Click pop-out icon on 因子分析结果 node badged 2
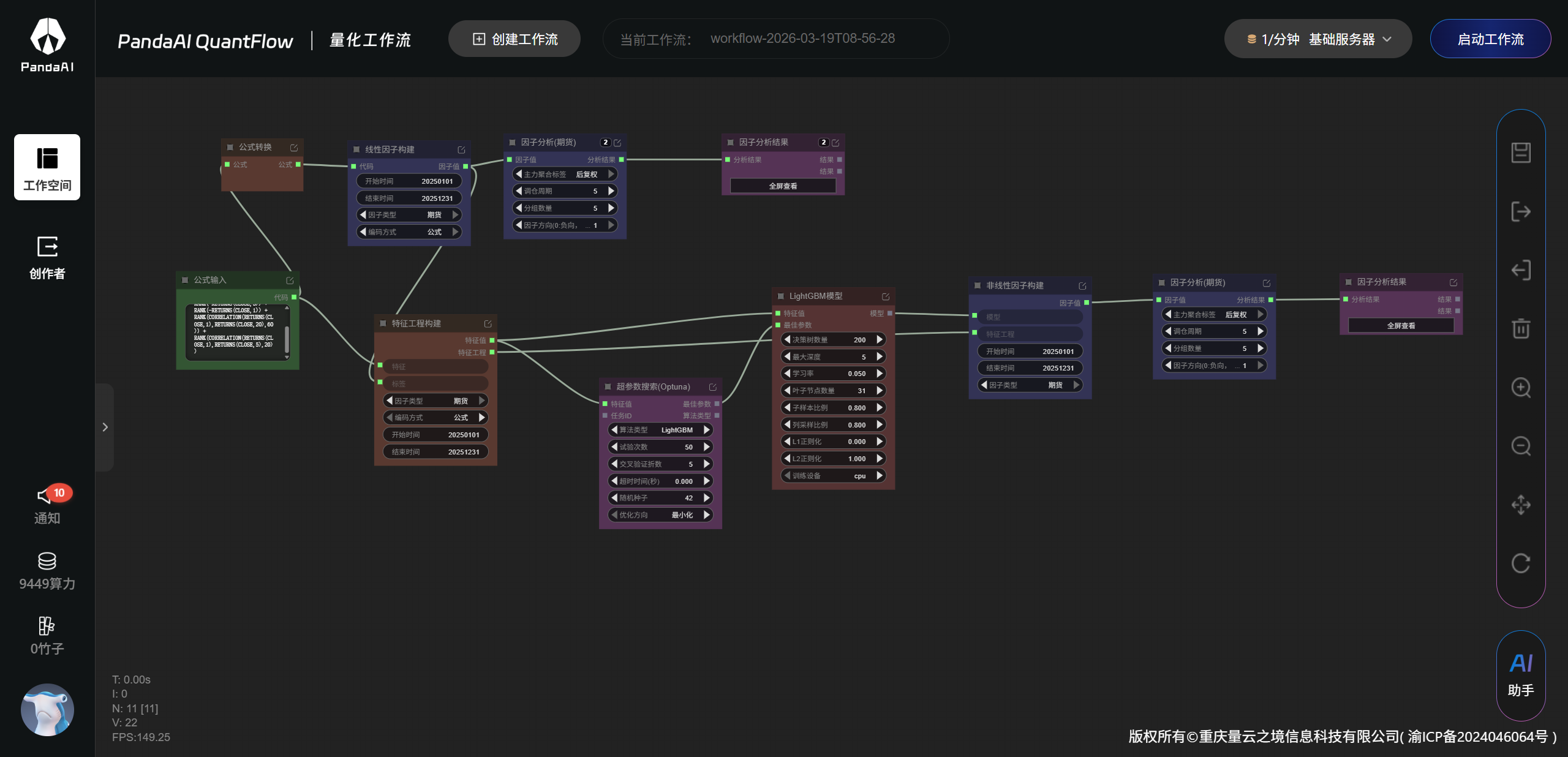 click(x=835, y=143)
